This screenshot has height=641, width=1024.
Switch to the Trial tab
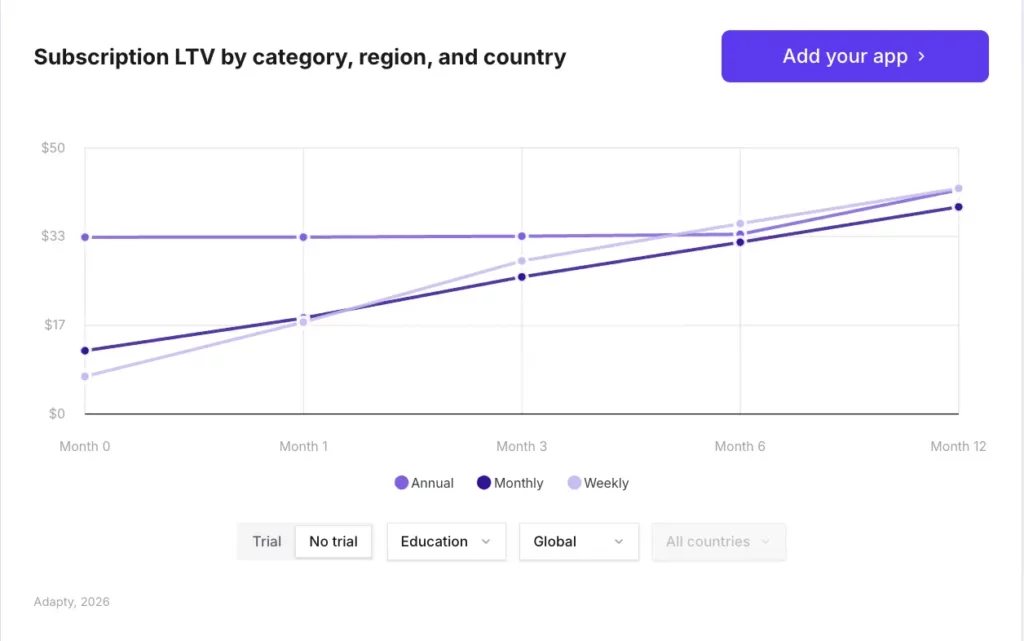(266, 541)
